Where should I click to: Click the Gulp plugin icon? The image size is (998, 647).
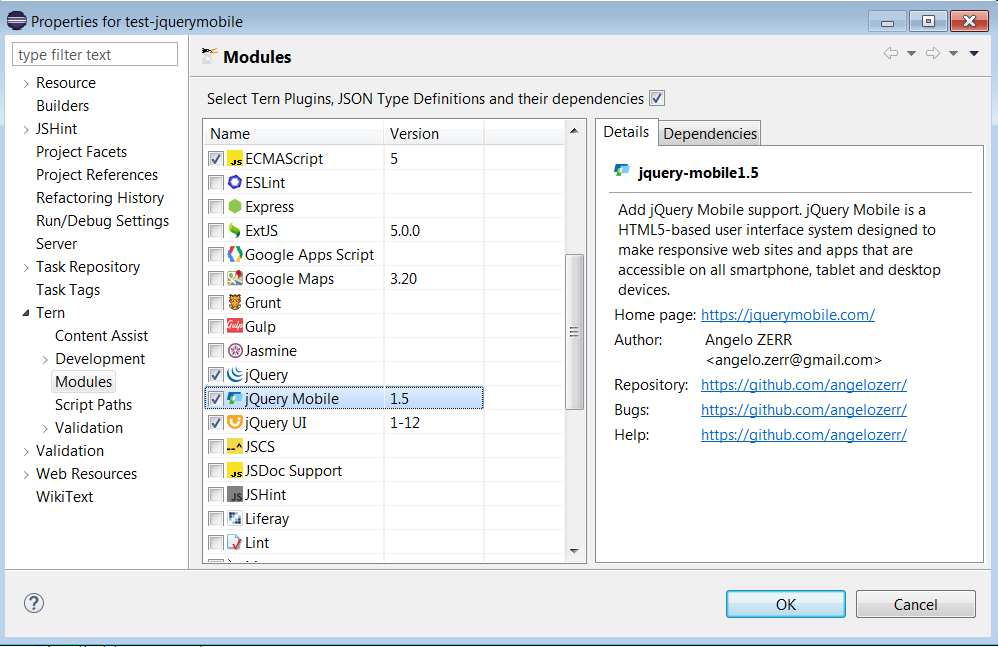click(236, 326)
